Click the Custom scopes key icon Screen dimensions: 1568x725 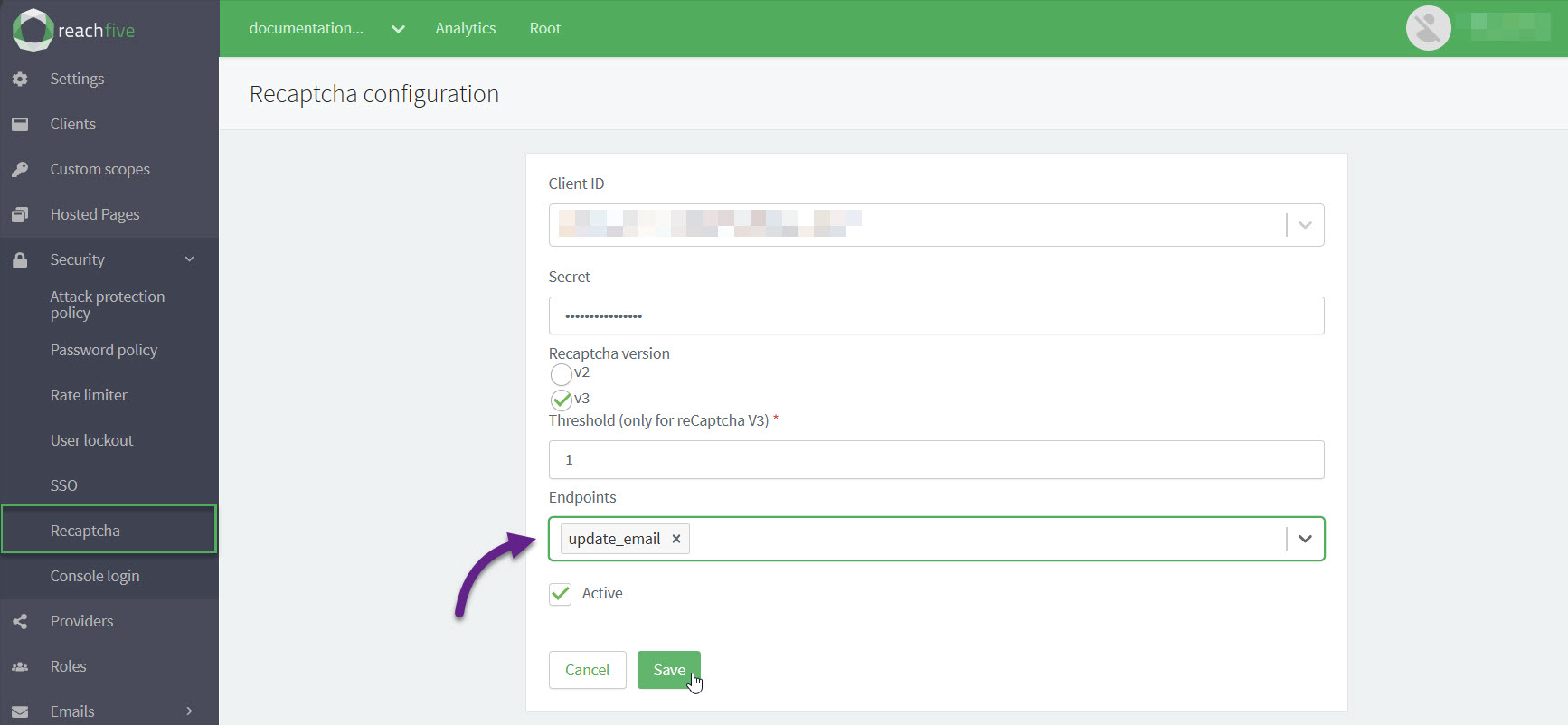click(x=20, y=169)
